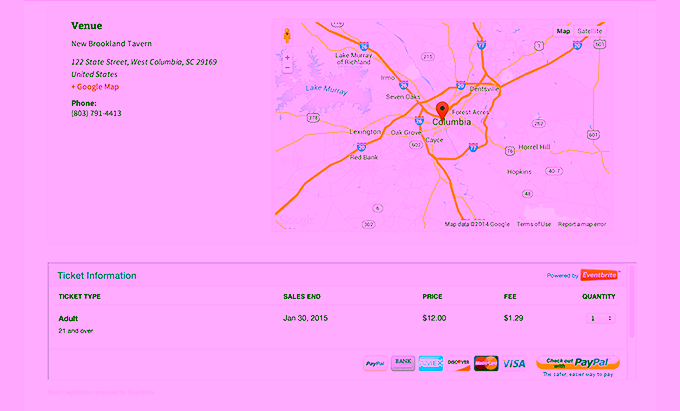Open the + Google Map link
Screen dimensions: 680x411
95,87
